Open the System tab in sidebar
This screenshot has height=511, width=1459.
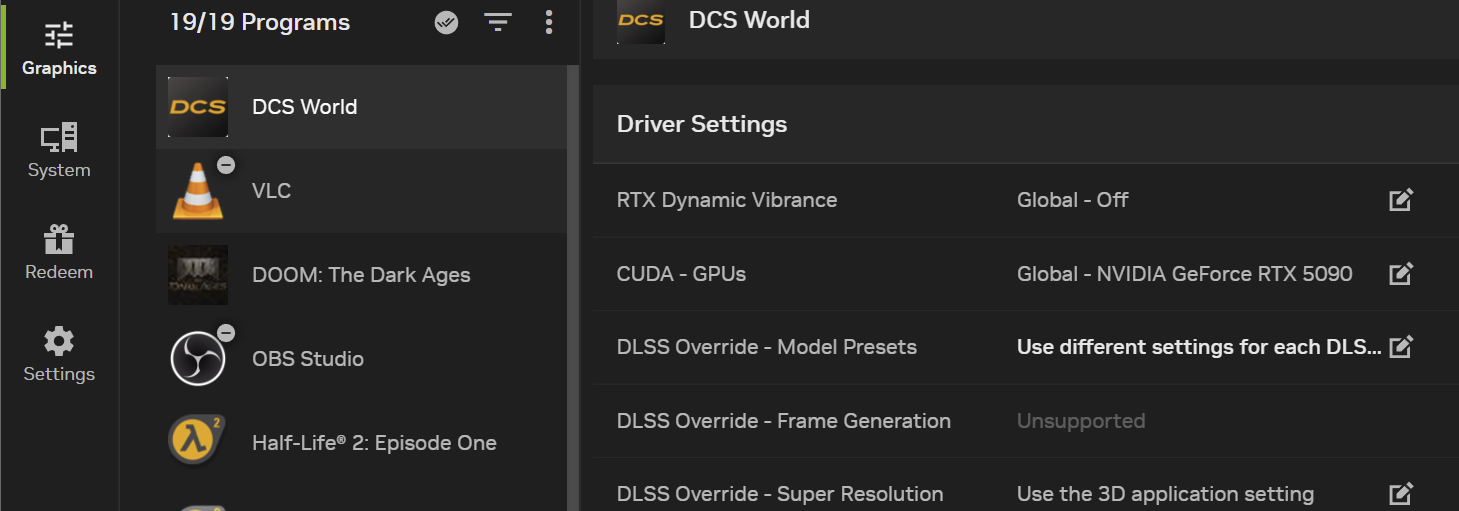59,150
